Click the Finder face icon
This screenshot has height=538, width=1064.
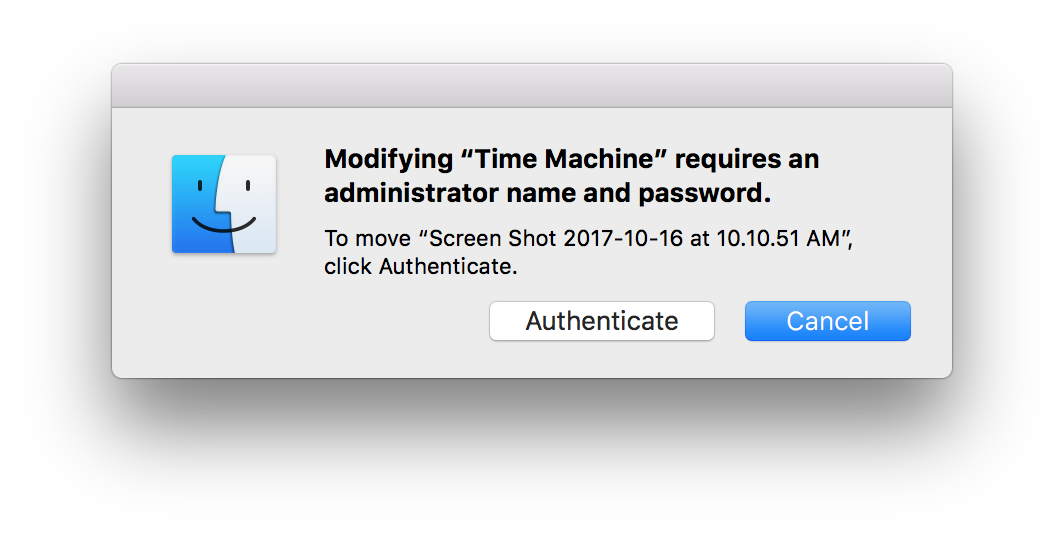tap(224, 204)
